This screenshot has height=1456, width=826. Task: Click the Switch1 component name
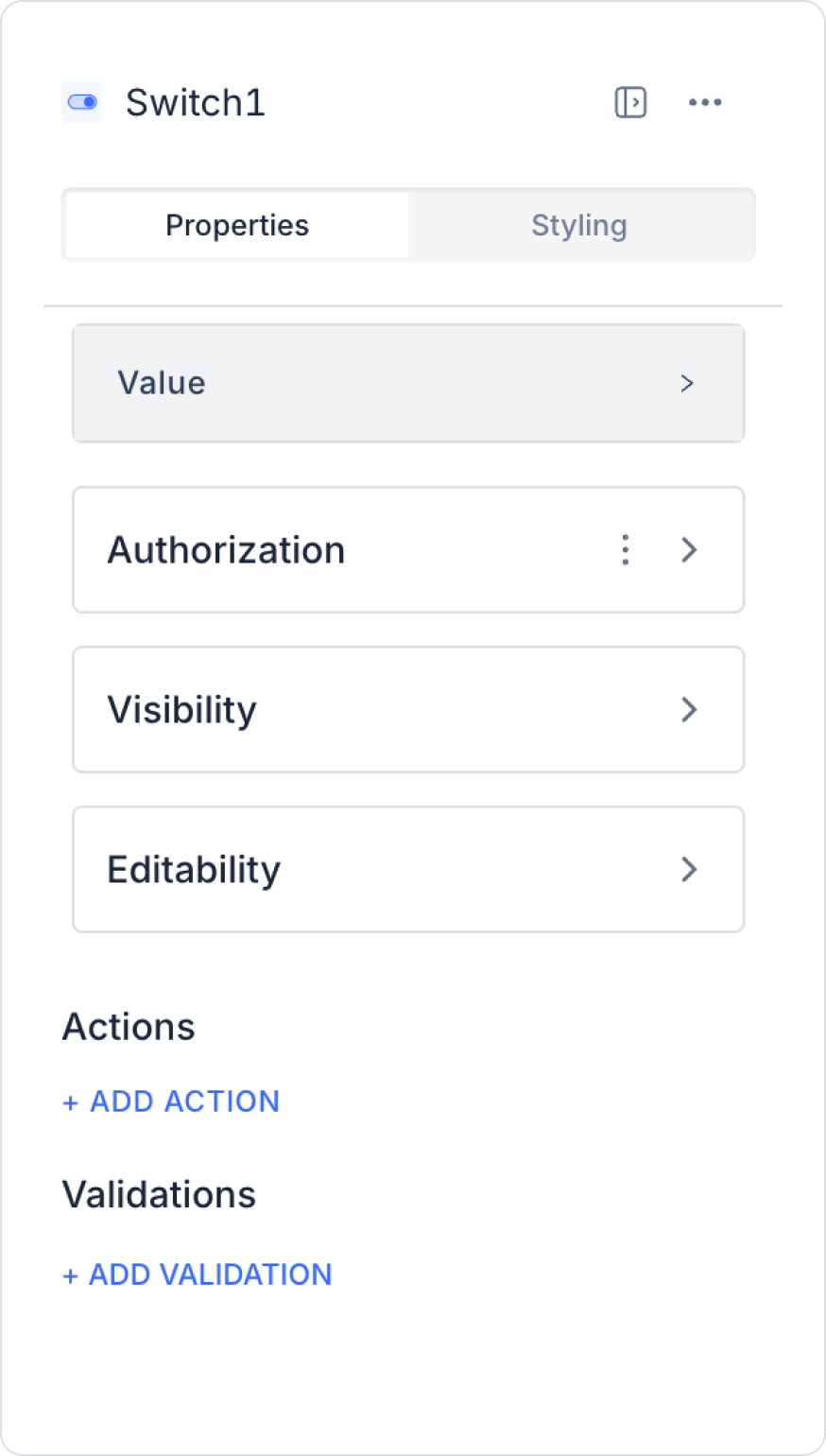coord(196,102)
